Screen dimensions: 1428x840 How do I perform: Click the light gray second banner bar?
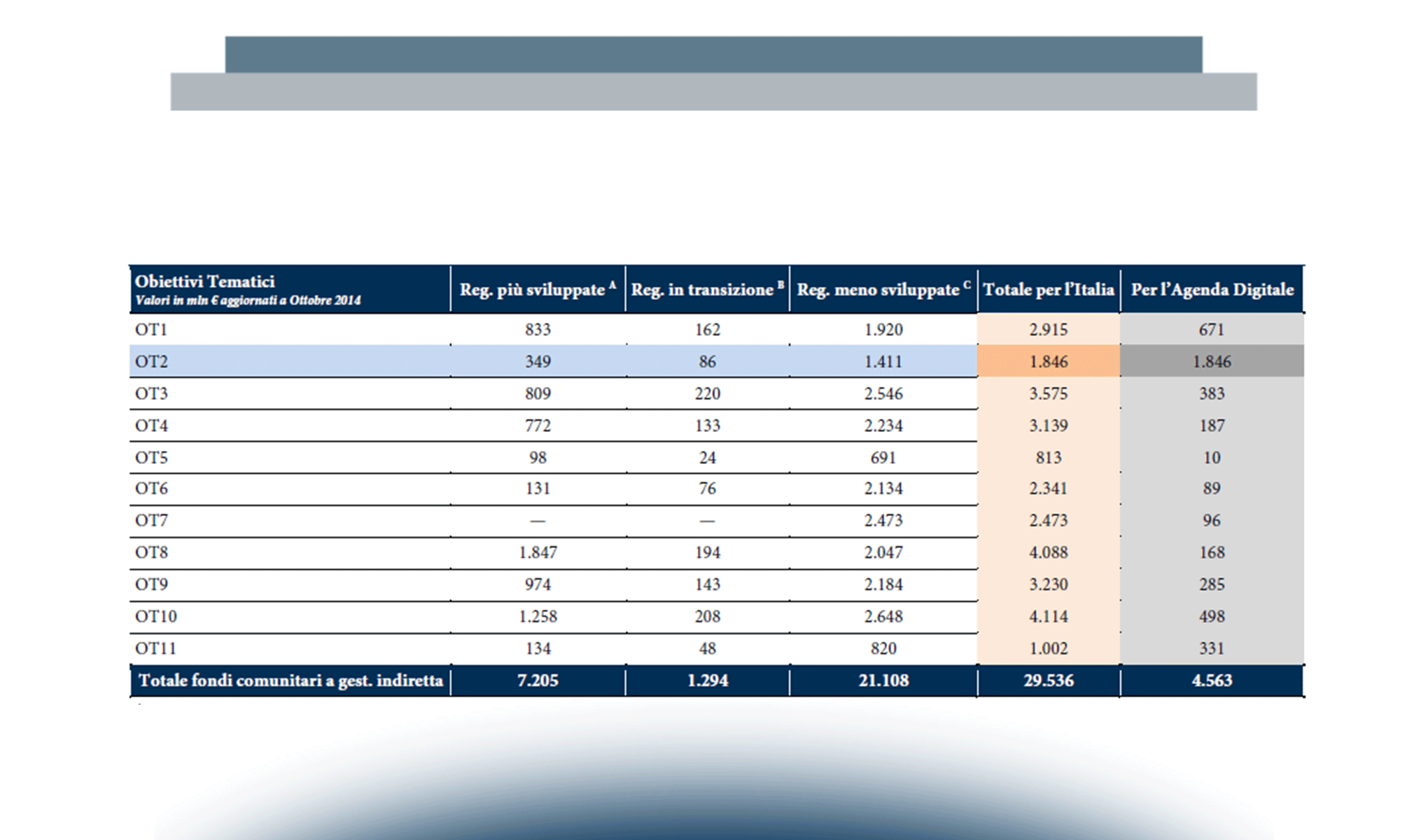(713, 92)
